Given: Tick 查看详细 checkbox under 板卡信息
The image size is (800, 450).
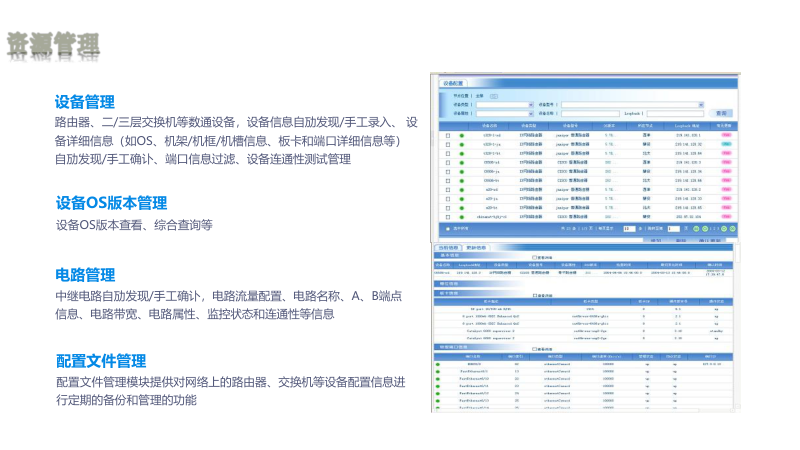Looking at the screenshot, I should (535, 296).
